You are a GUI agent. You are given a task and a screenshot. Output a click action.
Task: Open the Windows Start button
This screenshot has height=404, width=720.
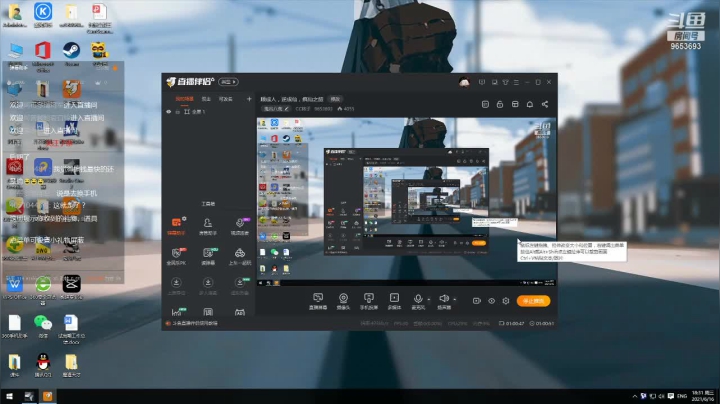[9, 396]
